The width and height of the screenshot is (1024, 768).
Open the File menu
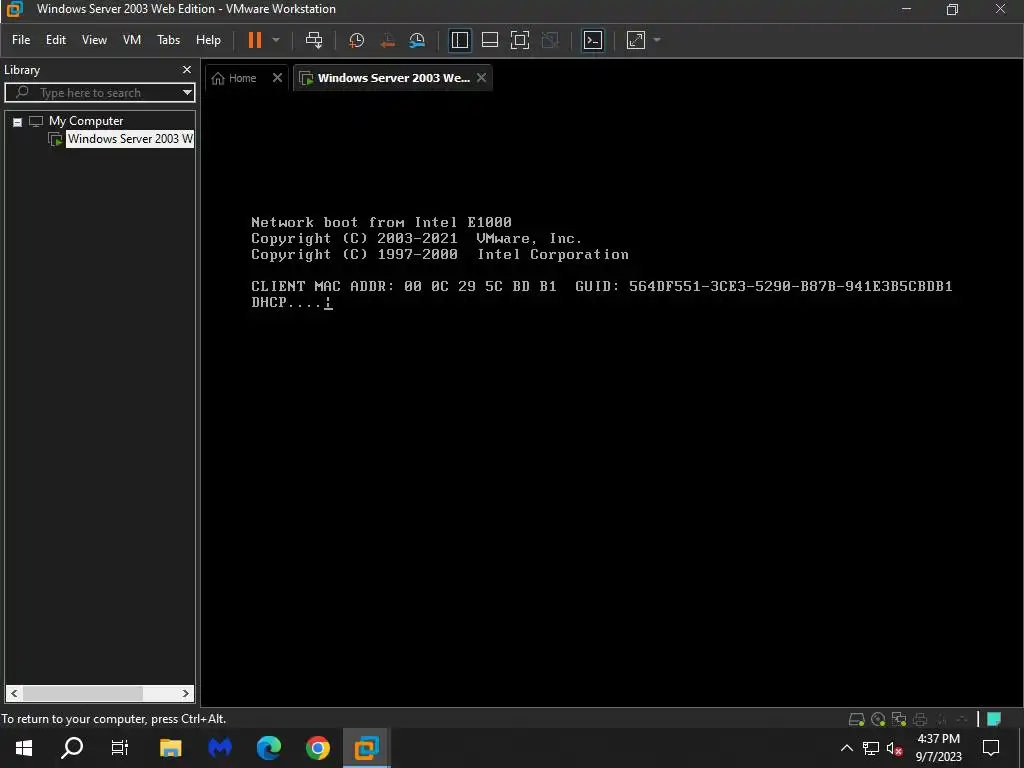point(21,40)
